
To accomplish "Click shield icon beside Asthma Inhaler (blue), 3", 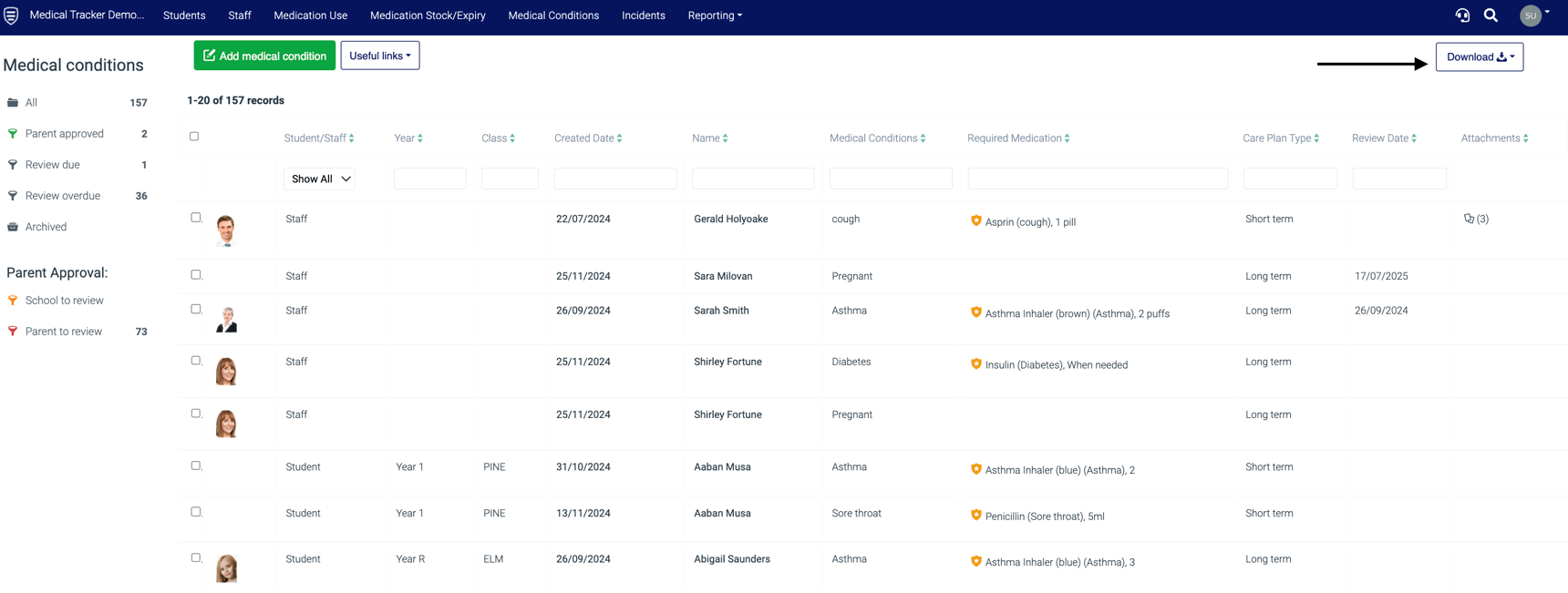I will click(975, 560).
